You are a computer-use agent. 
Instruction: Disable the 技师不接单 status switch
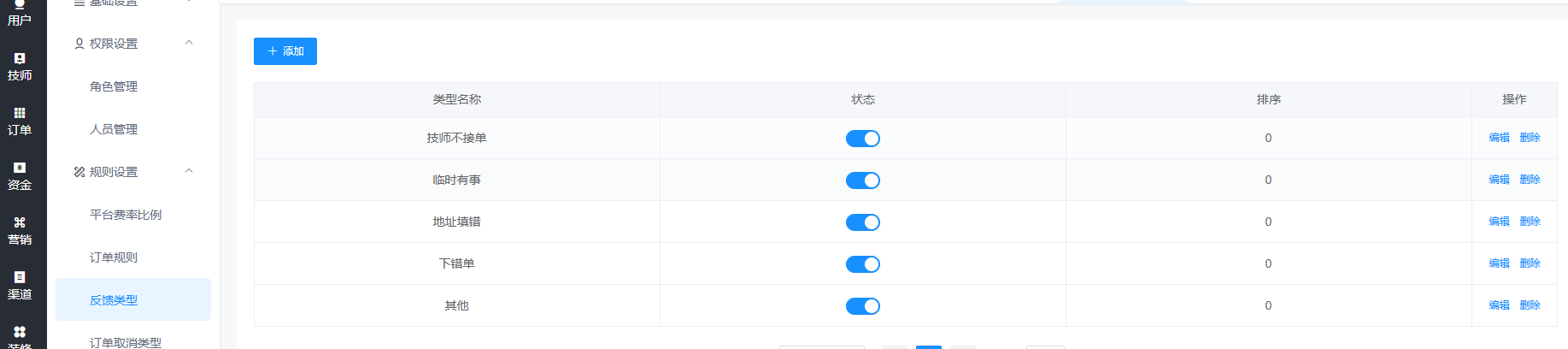(863, 139)
